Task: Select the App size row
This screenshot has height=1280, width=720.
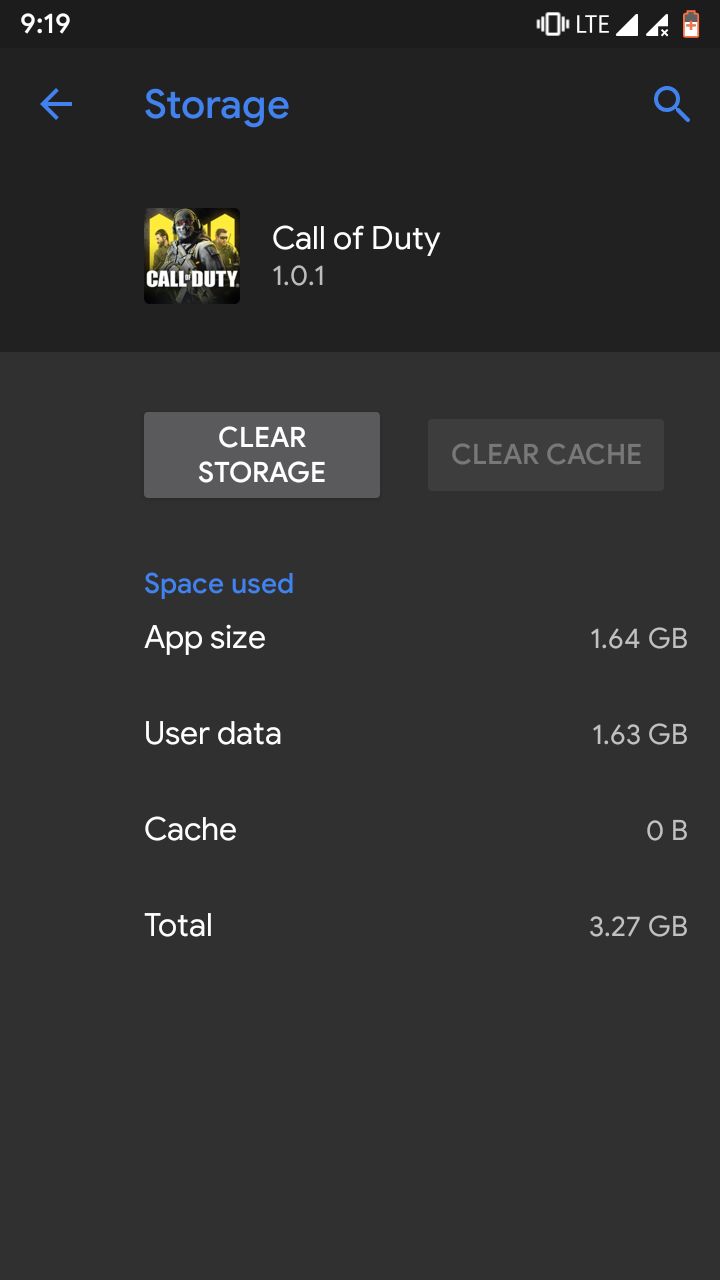Action: [x=416, y=638]
